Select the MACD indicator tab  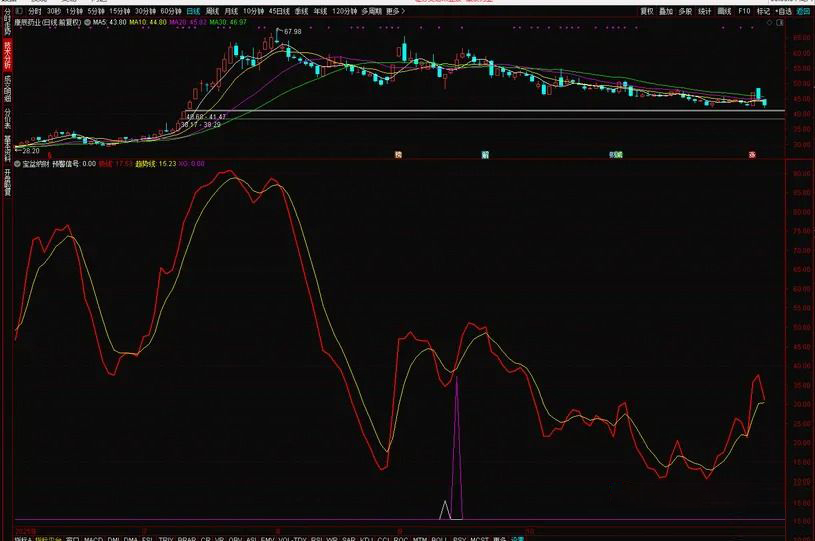[93, 538]
